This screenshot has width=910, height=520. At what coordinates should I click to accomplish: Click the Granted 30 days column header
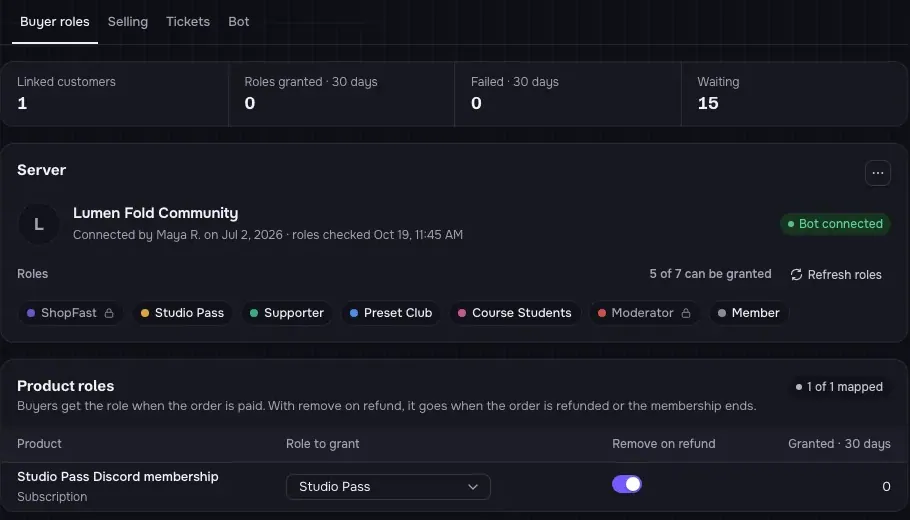pos(839,444)
